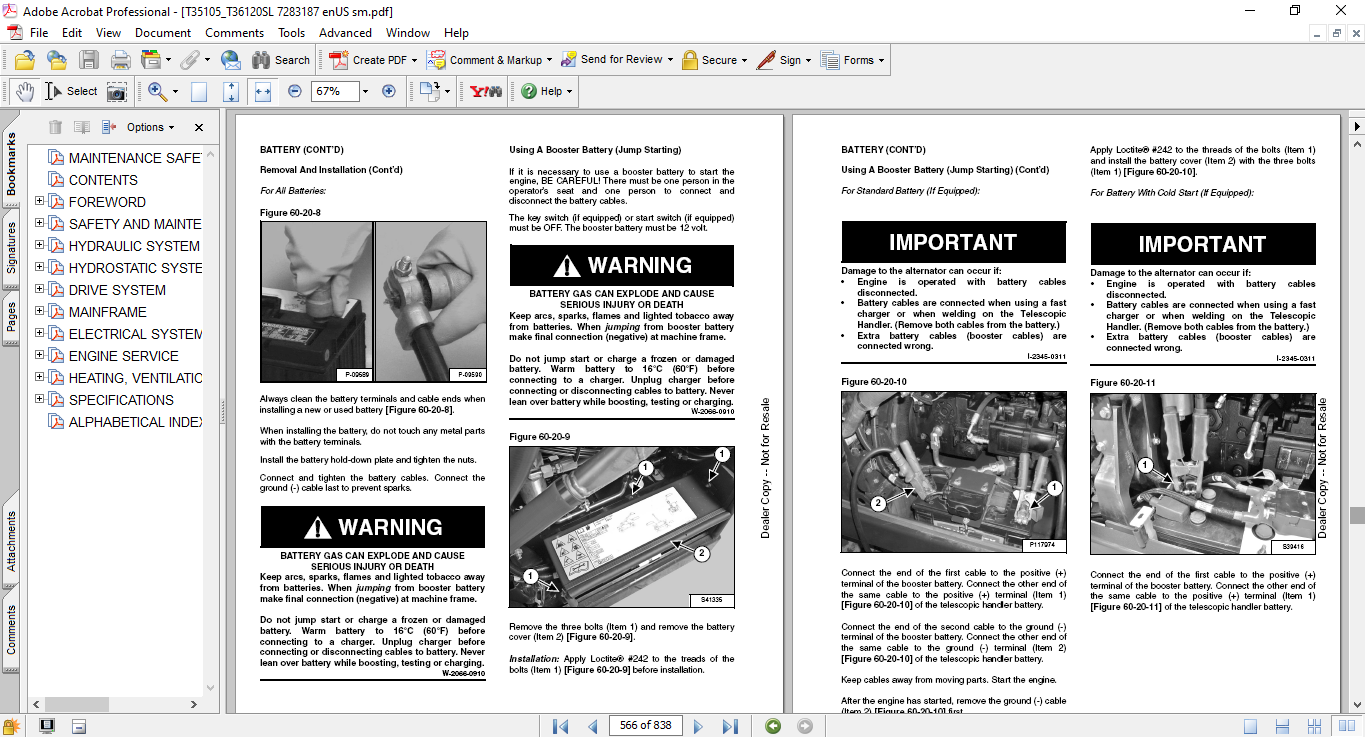The width and height of the screenshot is (1365, 737).
Task: Click the Fit Page icon
Action: tap(231, 91)
